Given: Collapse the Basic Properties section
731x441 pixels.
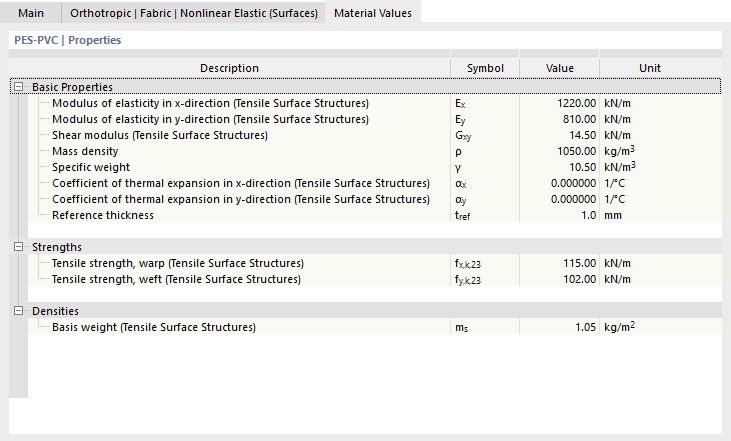Looking at the screenshot, I should pyautogui.click(x=18, y=87).
